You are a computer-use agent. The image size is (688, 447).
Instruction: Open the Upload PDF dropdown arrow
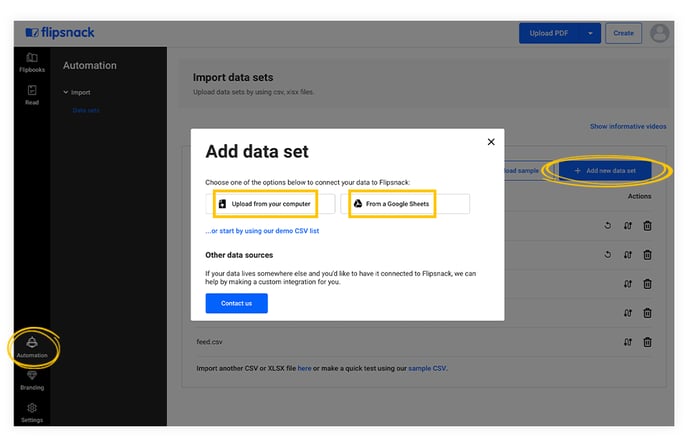tap(591, 33)
